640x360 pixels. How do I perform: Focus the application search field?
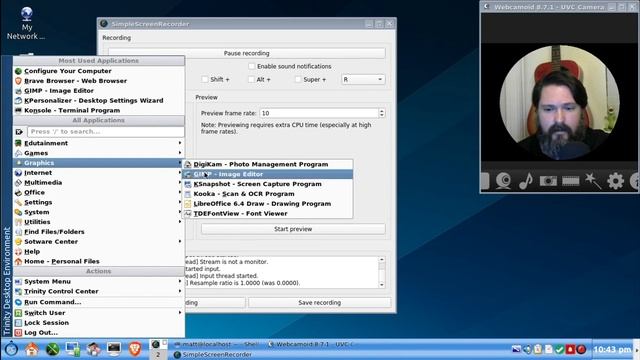[106, 131]
